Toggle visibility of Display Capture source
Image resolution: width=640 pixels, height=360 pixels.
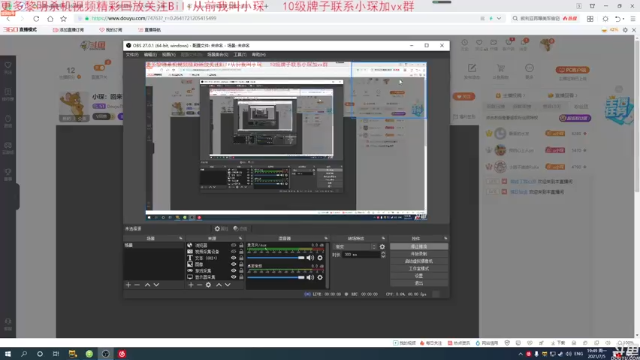pos(233,277)
